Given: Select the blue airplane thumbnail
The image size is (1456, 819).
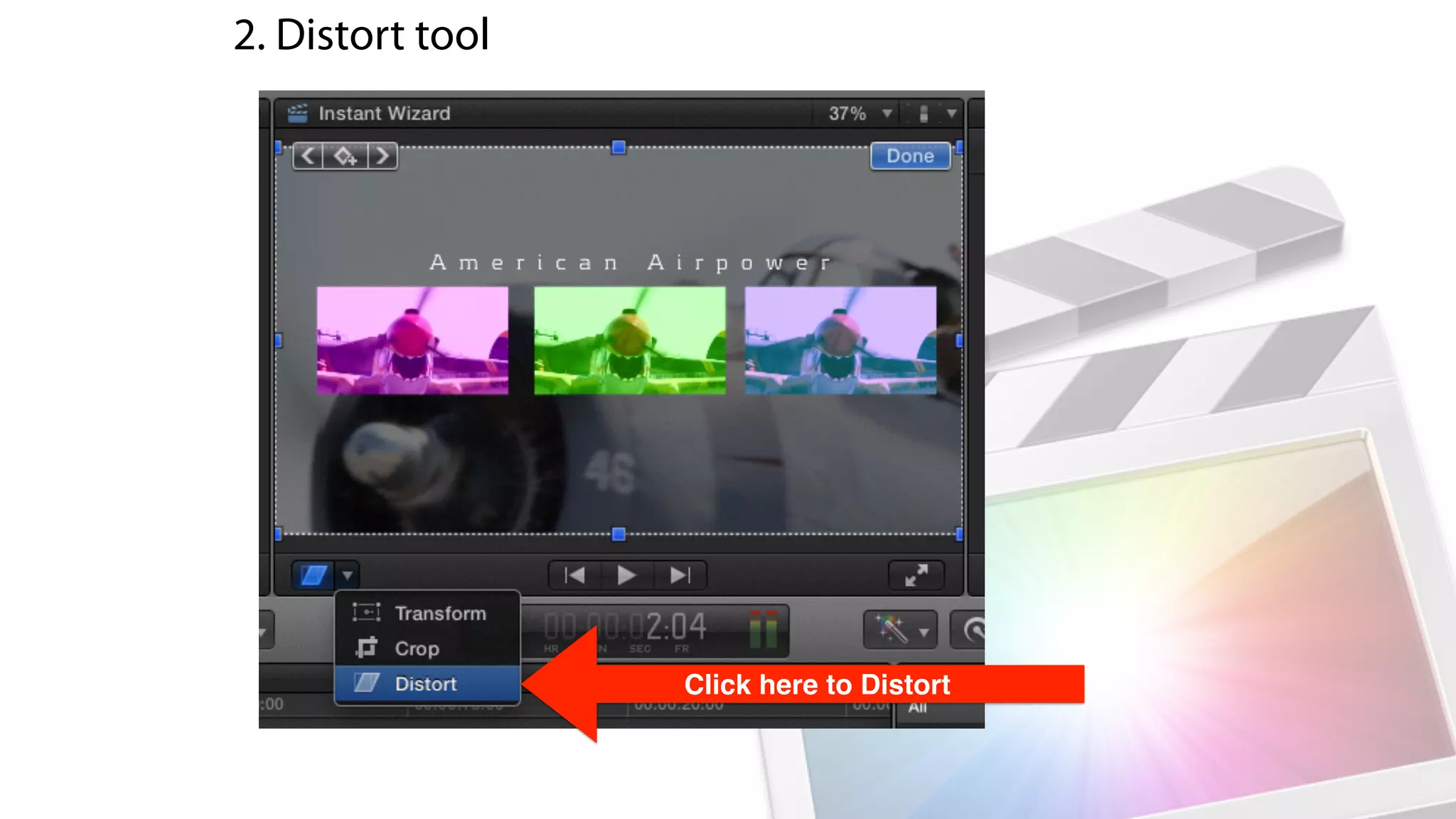Looking at the screenshot, I should 840,340.
